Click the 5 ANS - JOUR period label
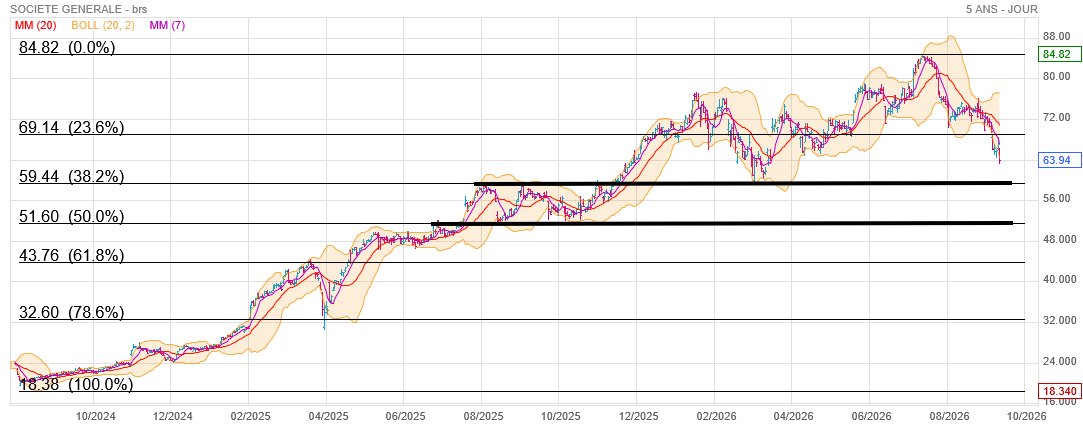This screenshot has height=426, width=1083. coord(1001,9)
